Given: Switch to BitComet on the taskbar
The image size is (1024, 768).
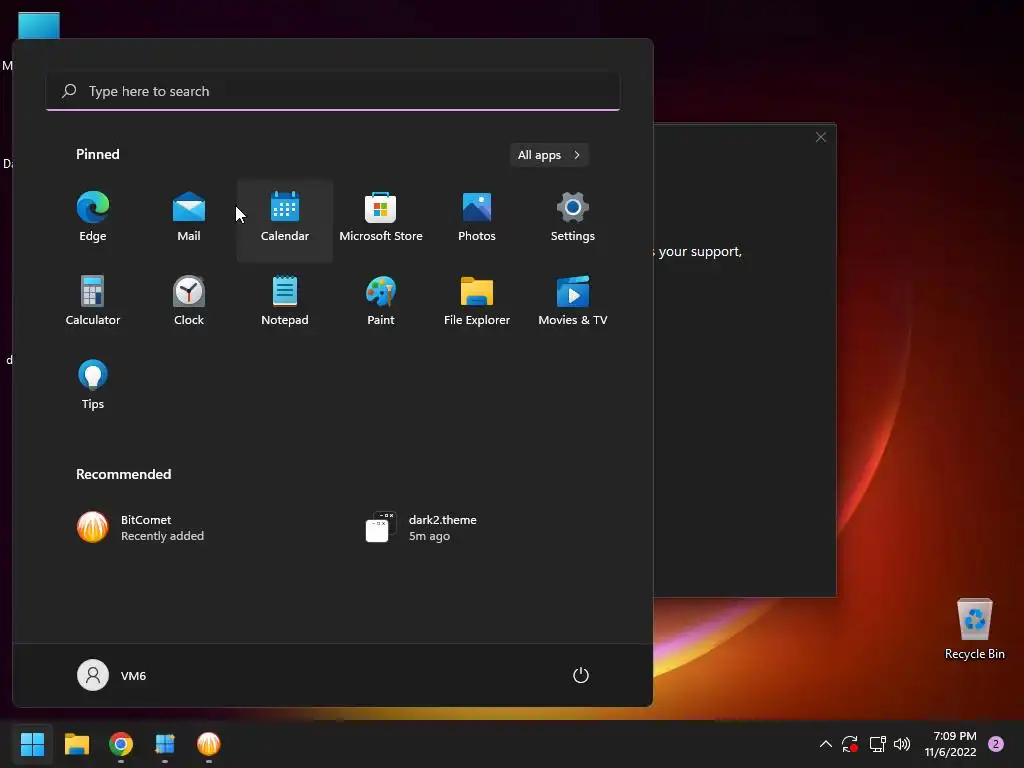Looking at the screenshot, I should coord(209,744).
